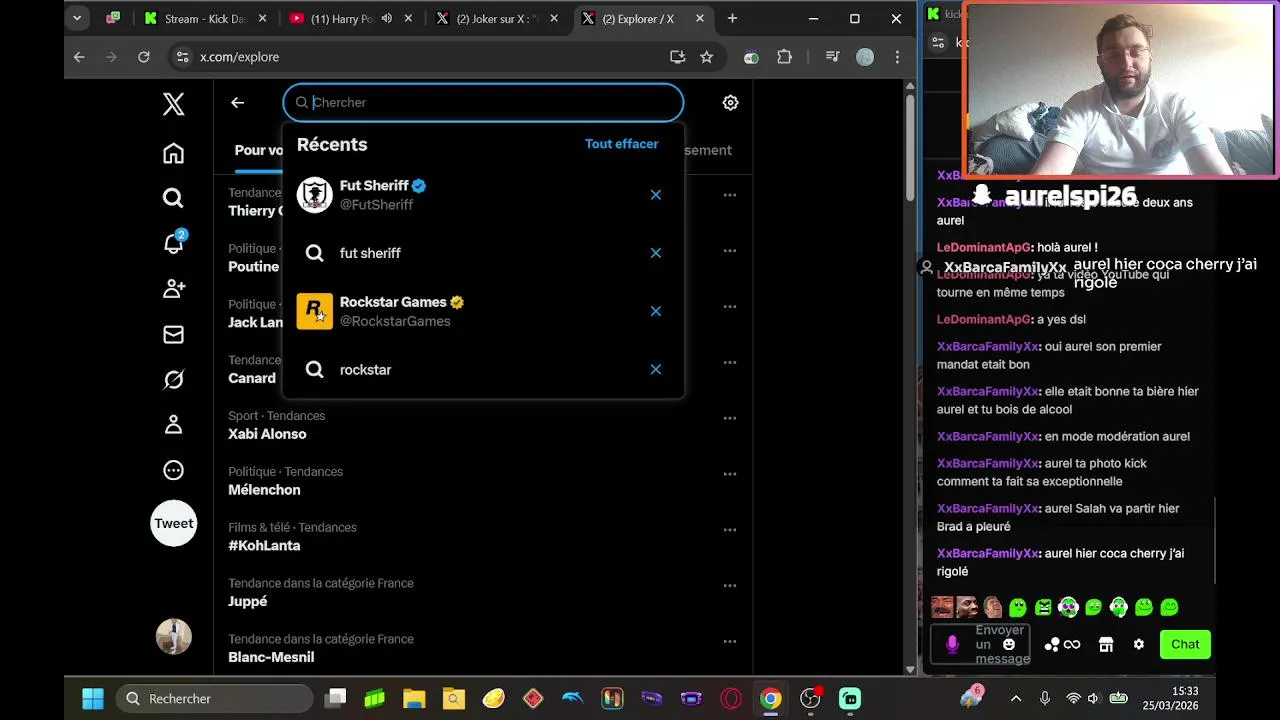The width and height of the screenshot is (1280, 720).
Task: Open Messages envelope in X sidebar
Action: click(x=174, y=334)
